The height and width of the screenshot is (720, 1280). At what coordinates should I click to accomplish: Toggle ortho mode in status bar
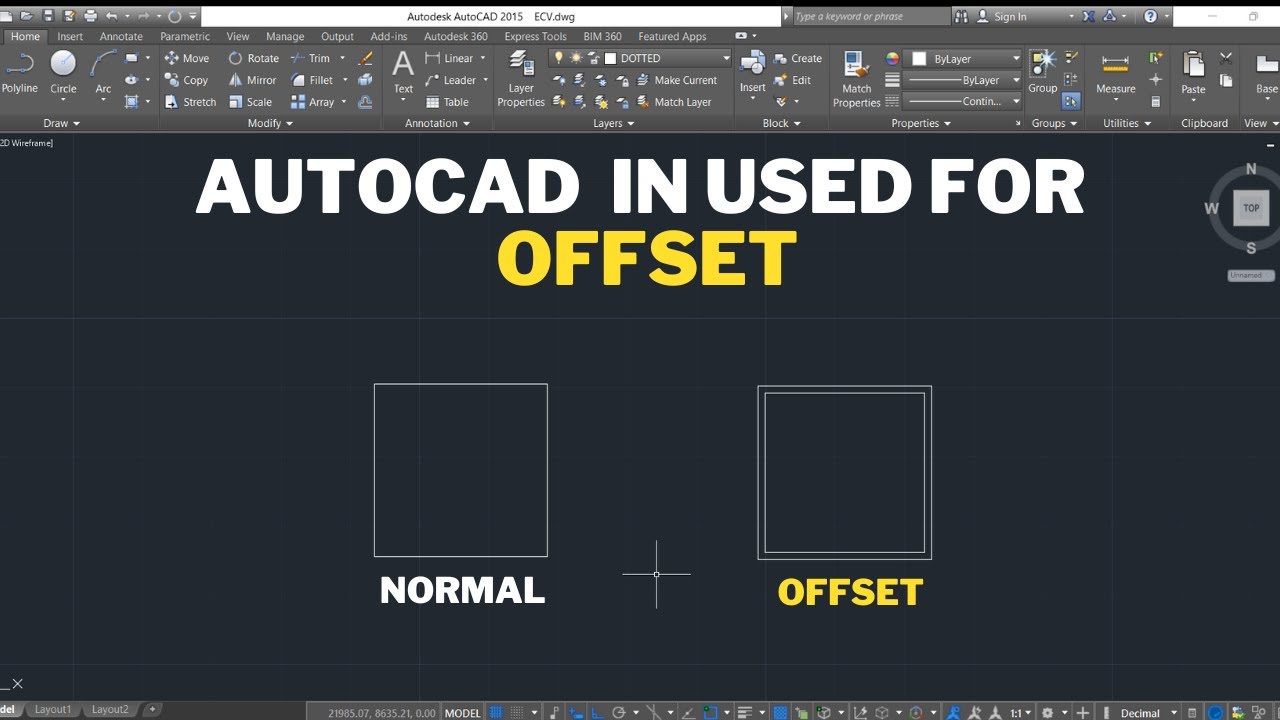597,712
